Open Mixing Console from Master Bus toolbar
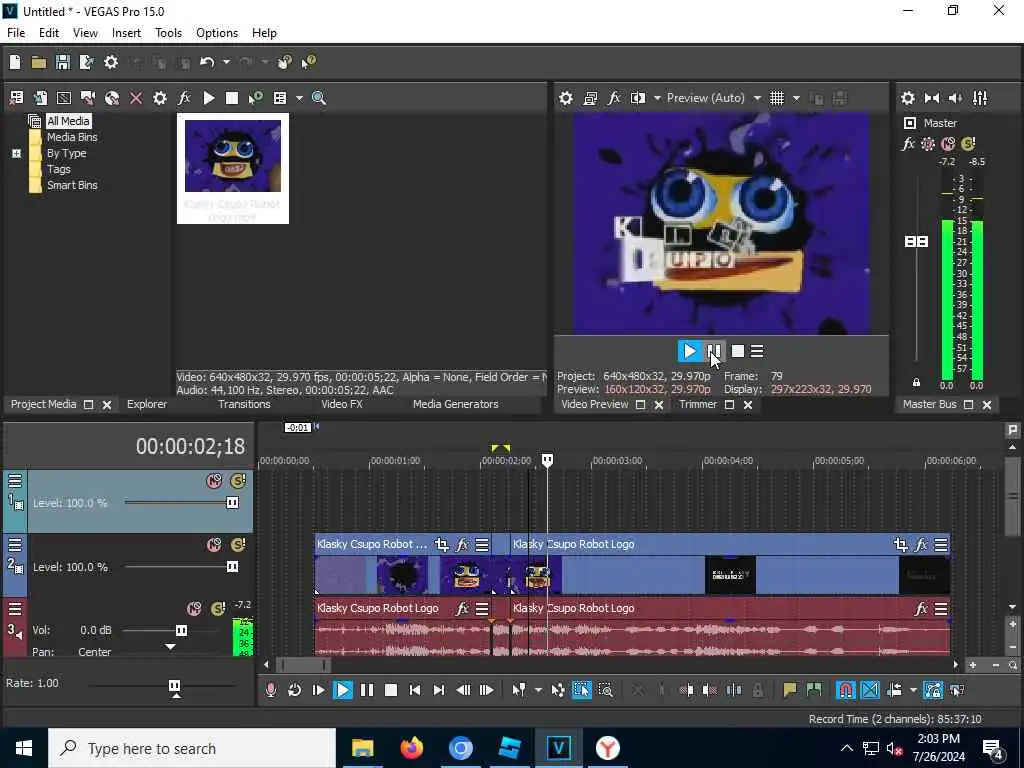The height and width of the screenshot is (768, 1024). pyautogui.click(x=980, y=98)
